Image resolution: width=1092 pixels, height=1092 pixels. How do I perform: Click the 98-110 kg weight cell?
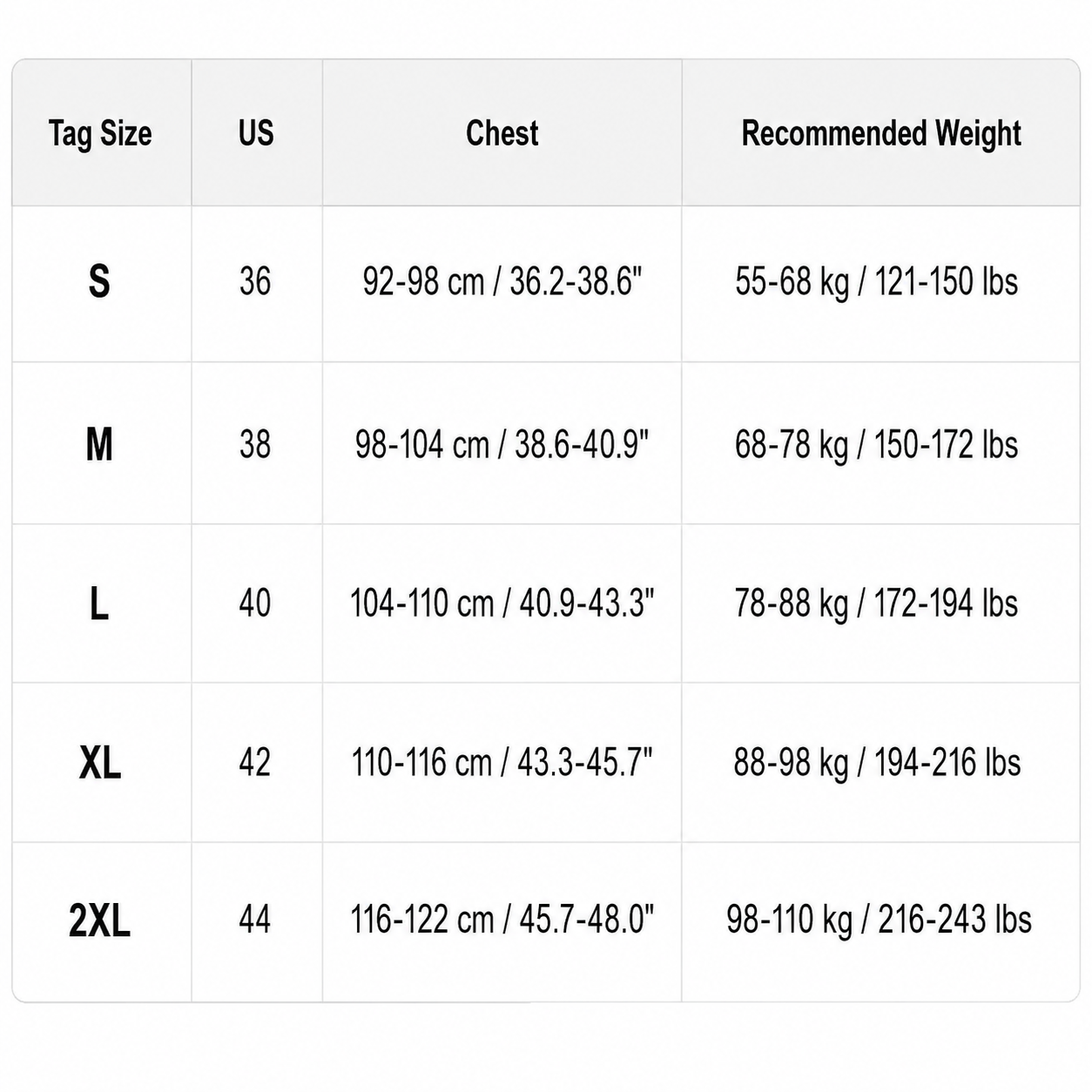tap(880, 920)
